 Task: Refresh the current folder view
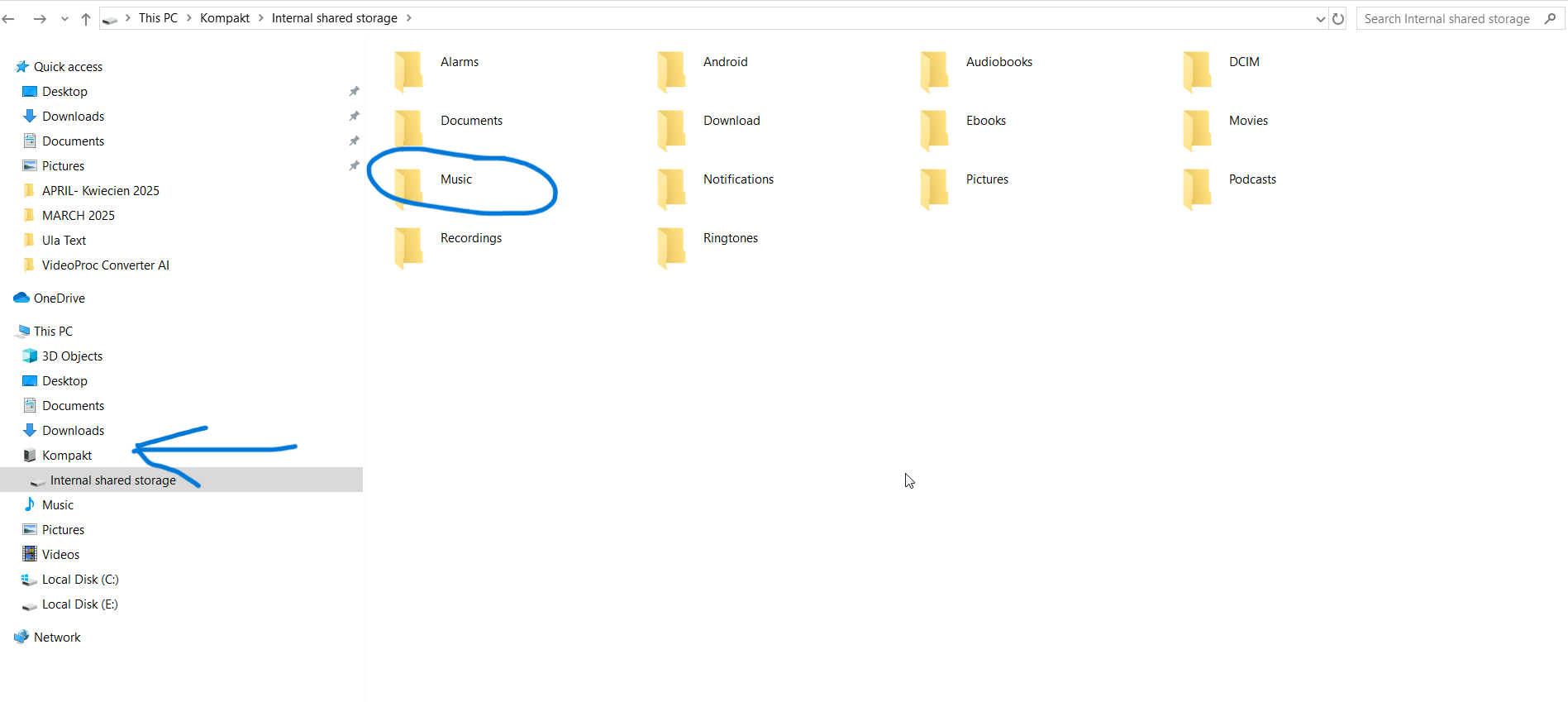coord(1338,18)
